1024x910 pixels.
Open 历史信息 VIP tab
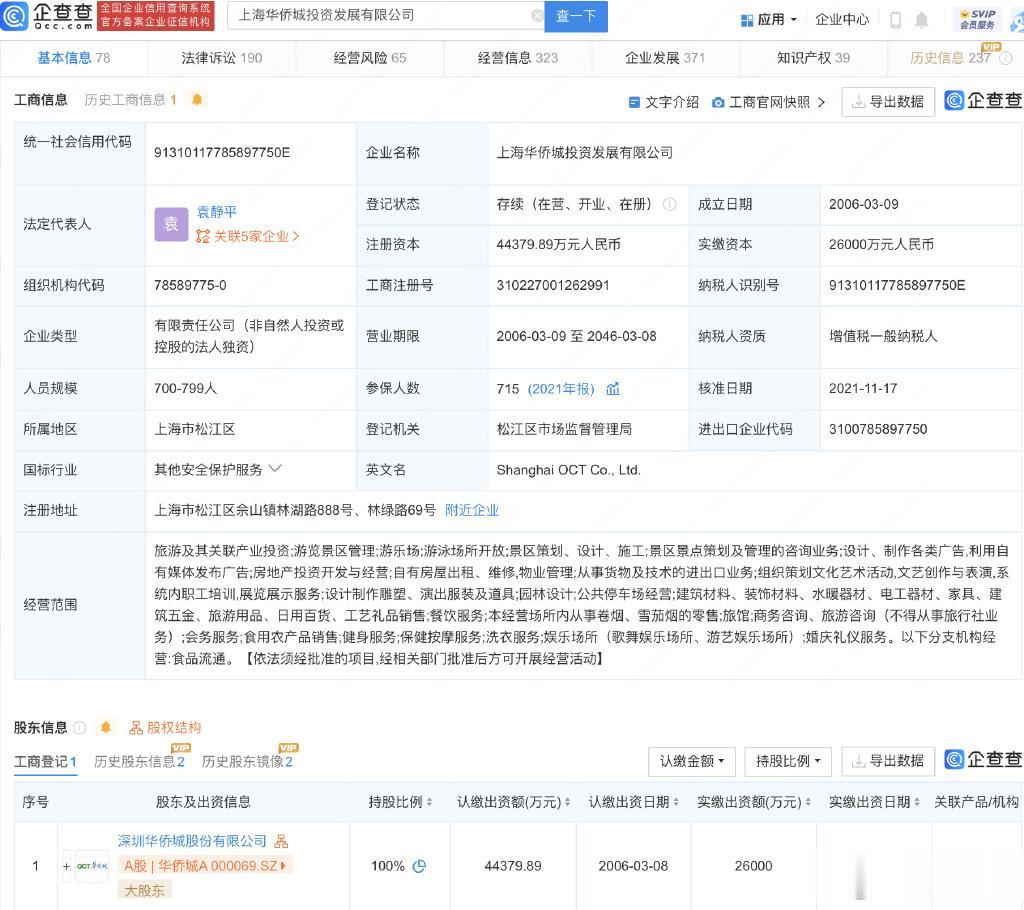[950, 58]
